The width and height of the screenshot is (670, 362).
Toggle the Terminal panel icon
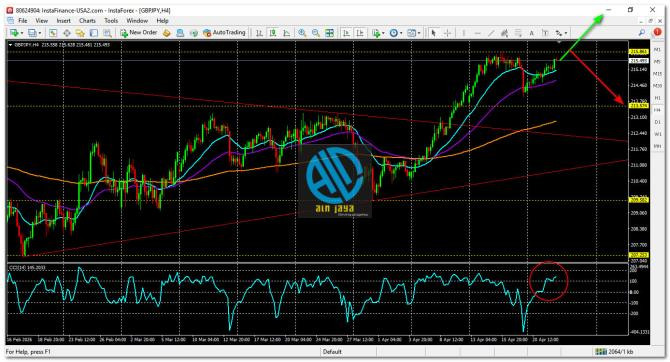tap(94, 33)
